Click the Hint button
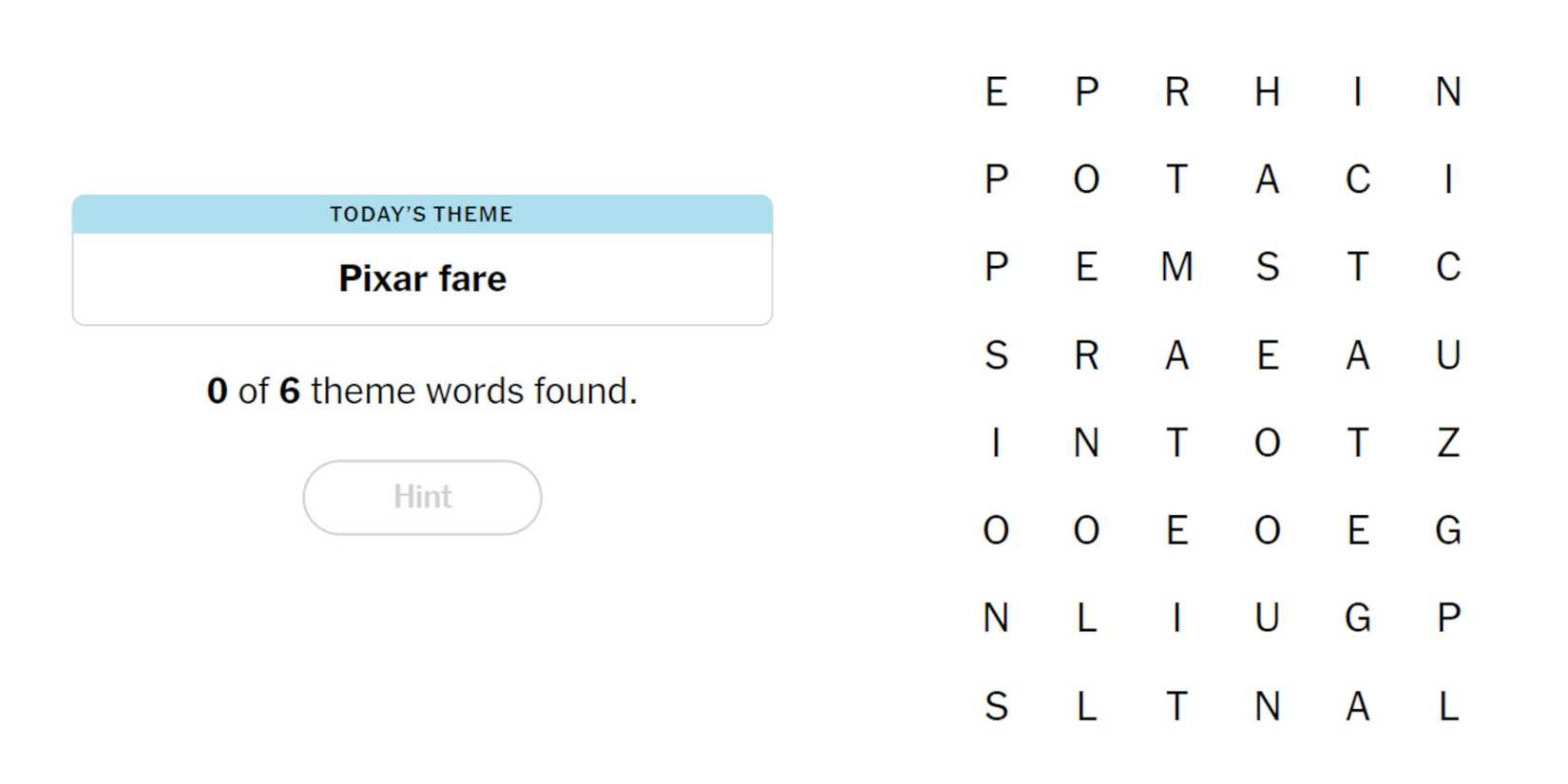Screen dimensions: 1568x784 coord(422,497)
